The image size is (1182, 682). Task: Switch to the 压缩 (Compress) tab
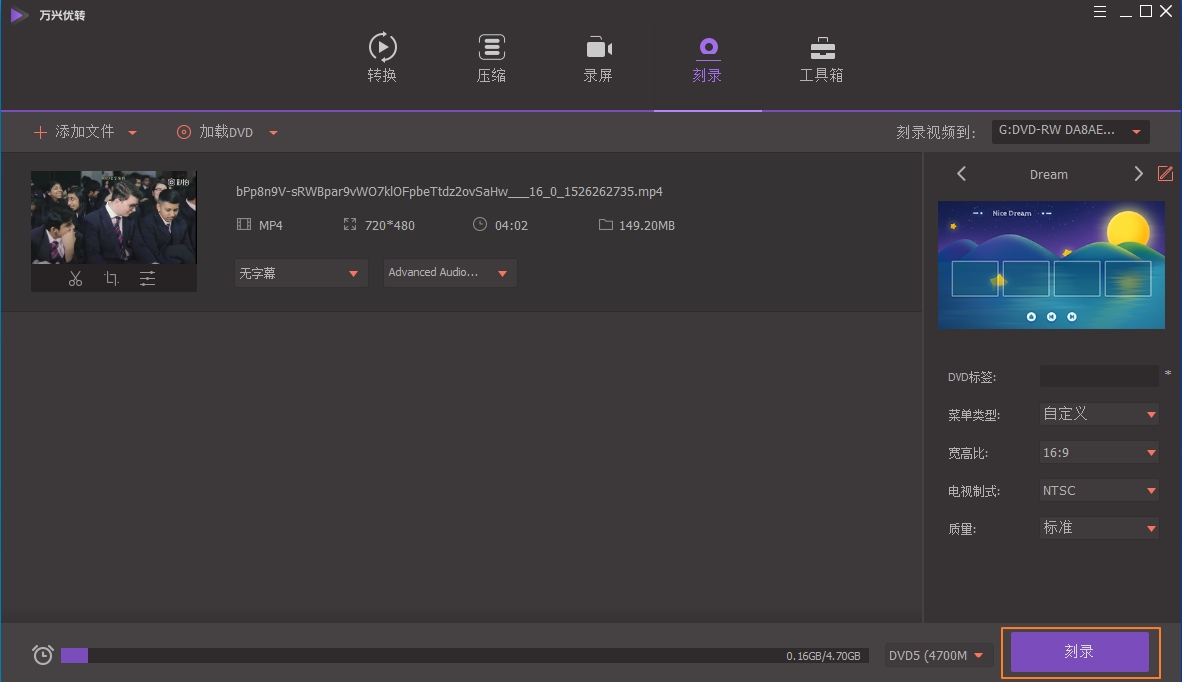[x=491, y=58]
